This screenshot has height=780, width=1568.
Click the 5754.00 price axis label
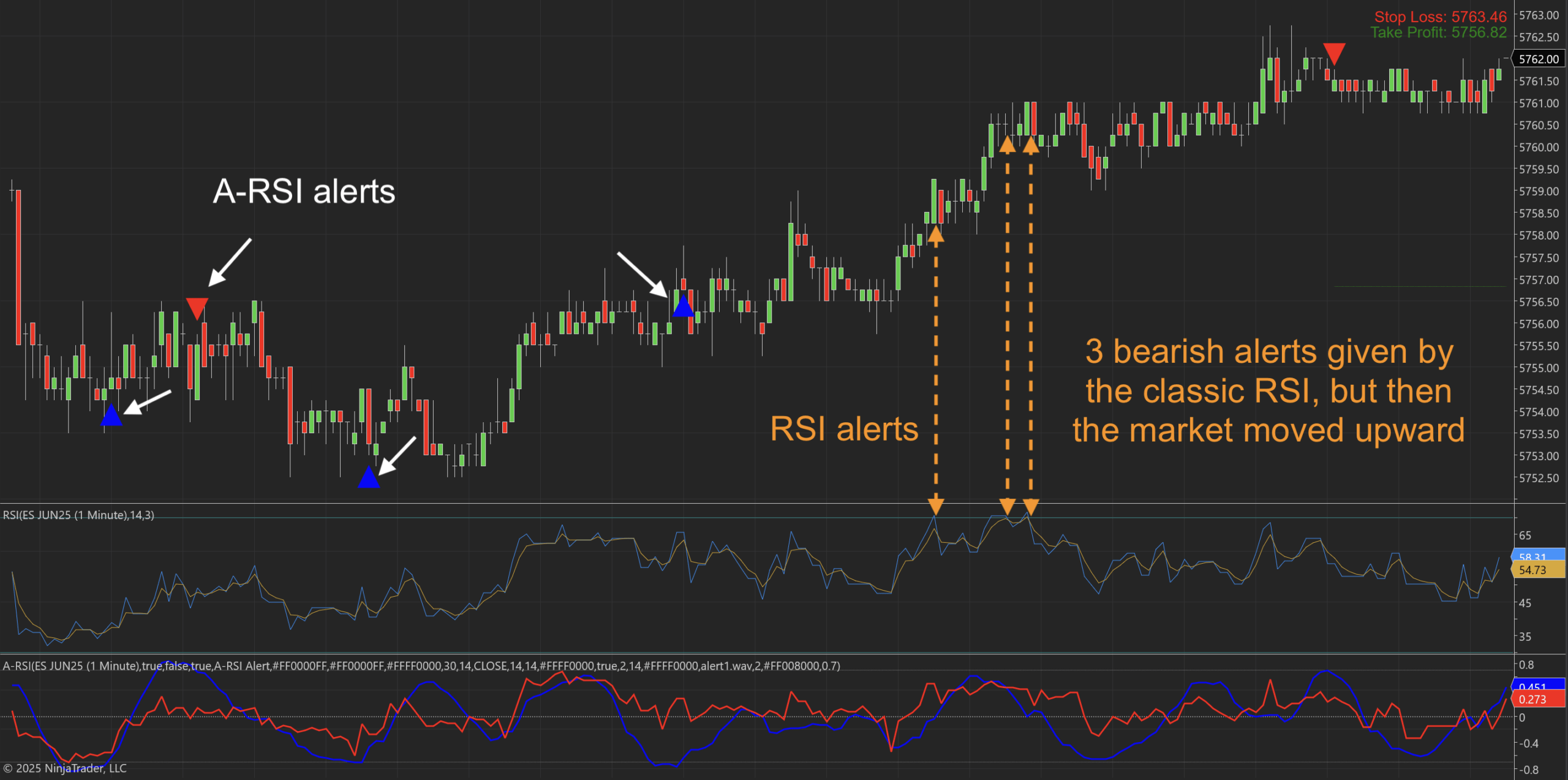pos(1539,412)
